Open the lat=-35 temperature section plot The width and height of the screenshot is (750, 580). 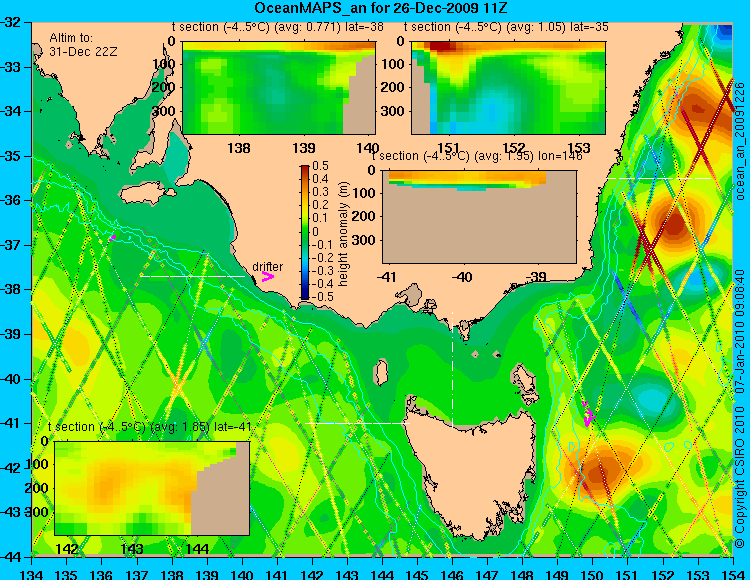click(x=508, y=88)
